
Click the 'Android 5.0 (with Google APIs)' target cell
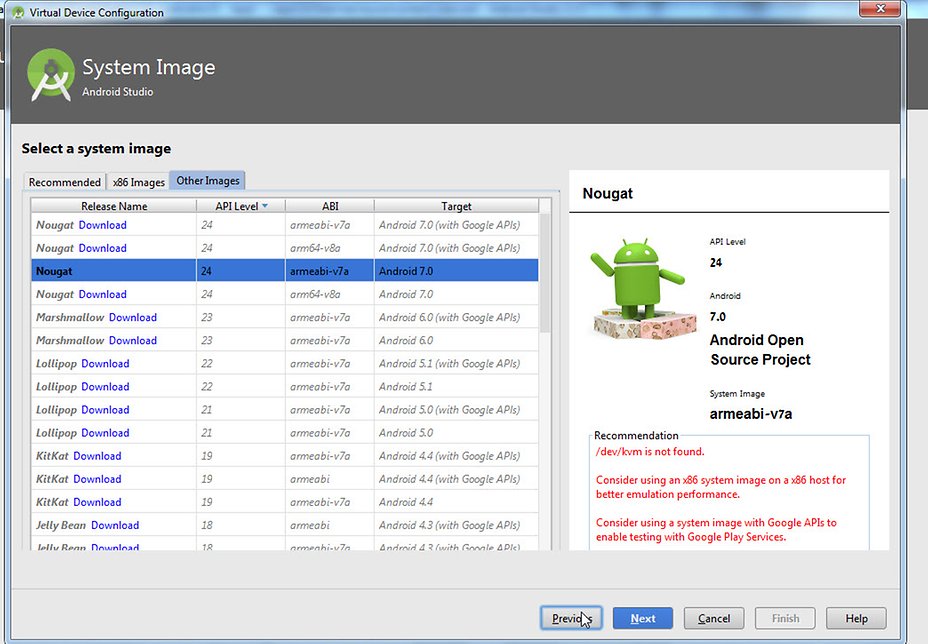(x=456, y=410)
